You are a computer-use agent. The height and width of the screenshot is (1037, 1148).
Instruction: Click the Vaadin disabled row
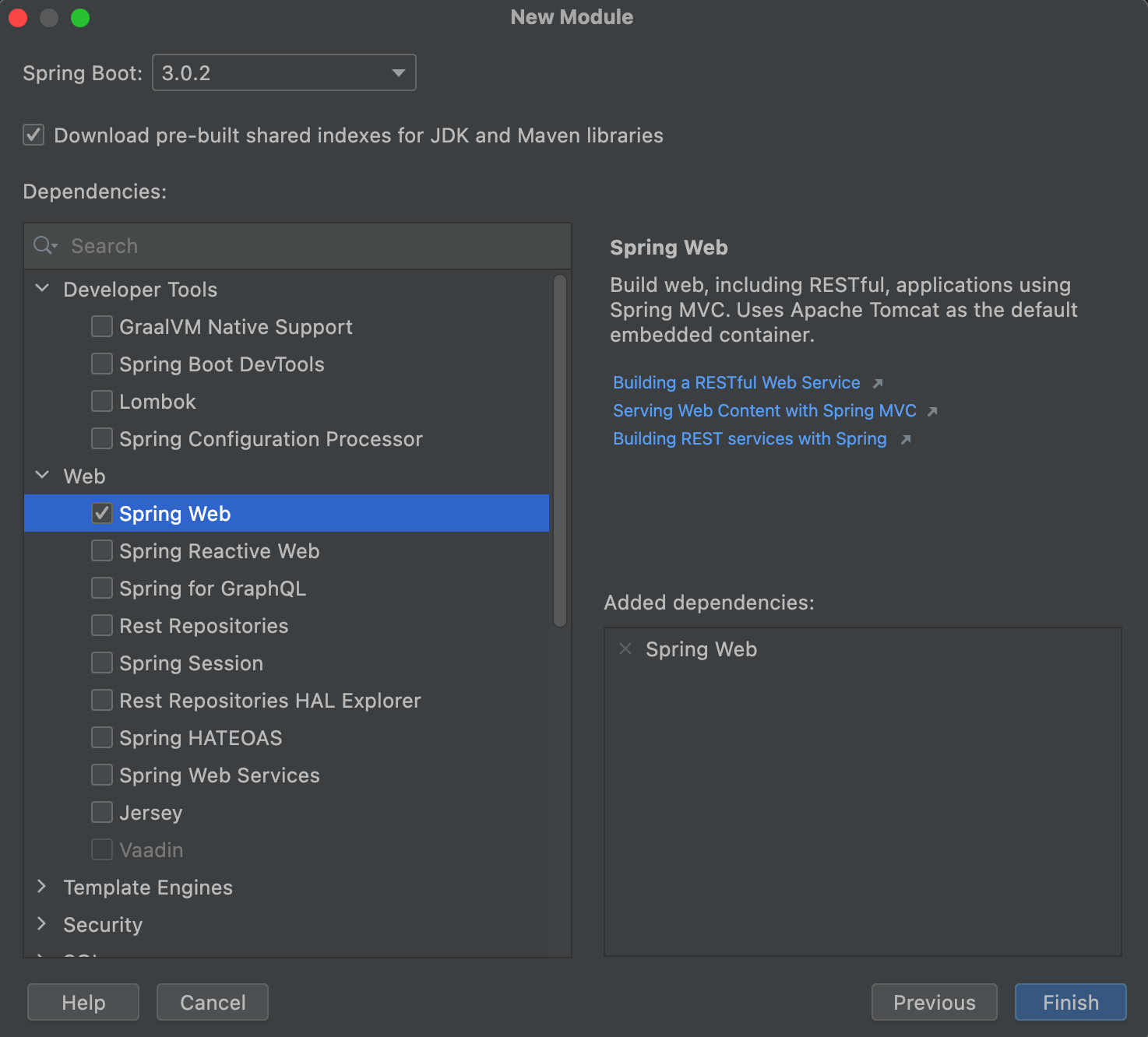coord(287,849)
